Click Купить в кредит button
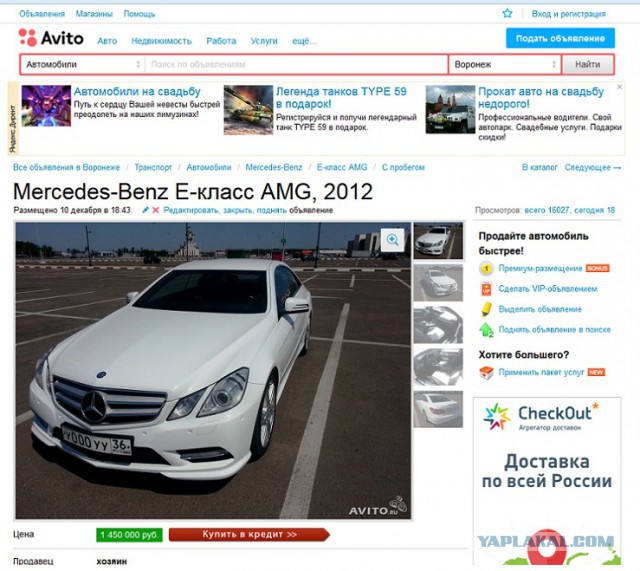Image resolution: width=640 pixels, height=571 pixels. tap(249, 535)
